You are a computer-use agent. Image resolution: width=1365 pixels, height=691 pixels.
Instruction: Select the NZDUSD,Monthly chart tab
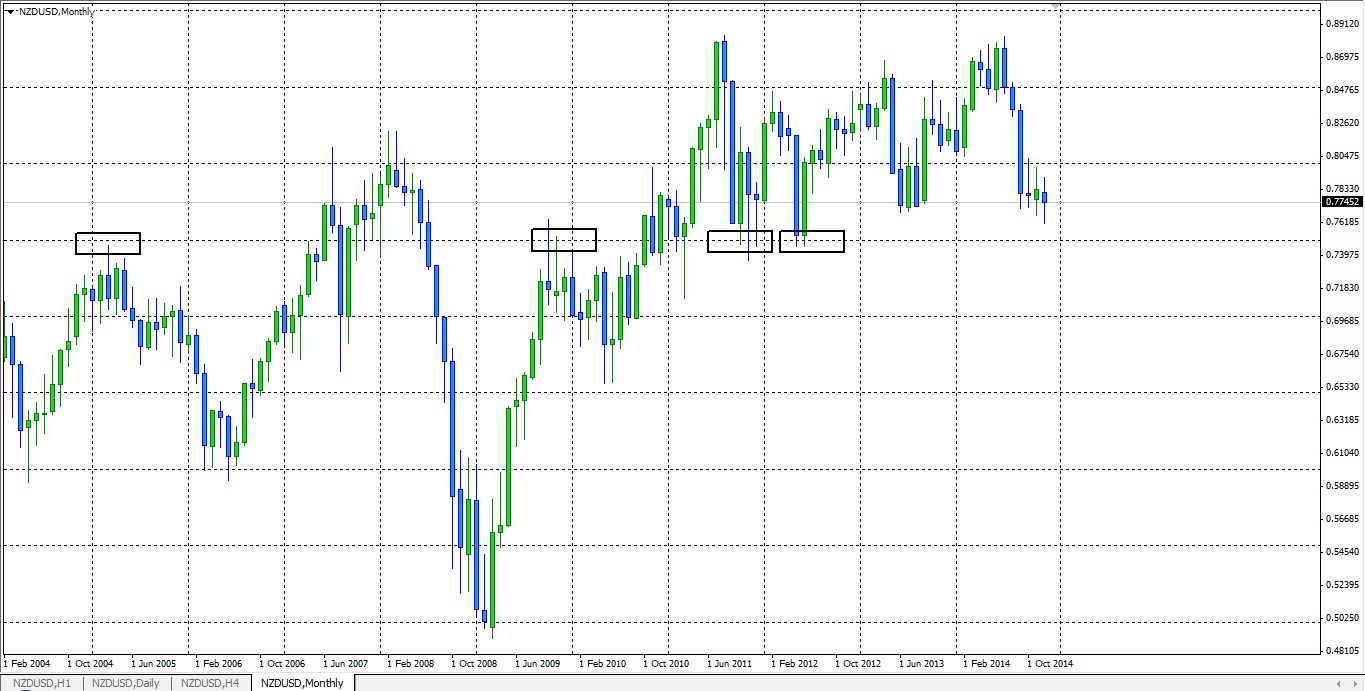(x=302, y=683)
